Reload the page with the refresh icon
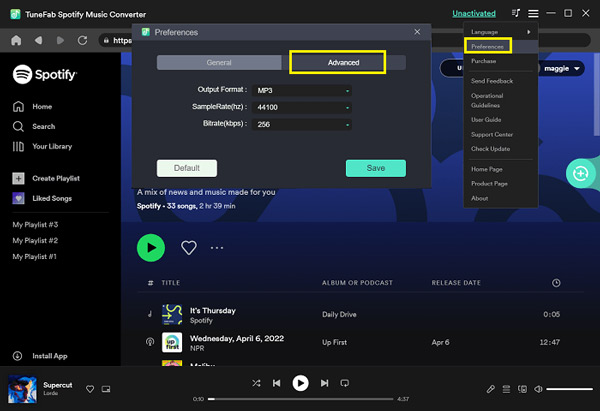 (82, 40)
